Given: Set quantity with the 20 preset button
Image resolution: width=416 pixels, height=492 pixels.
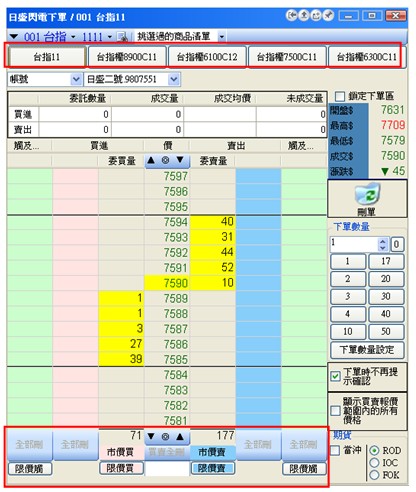Looking at the screenshot, I should [386, 279].
